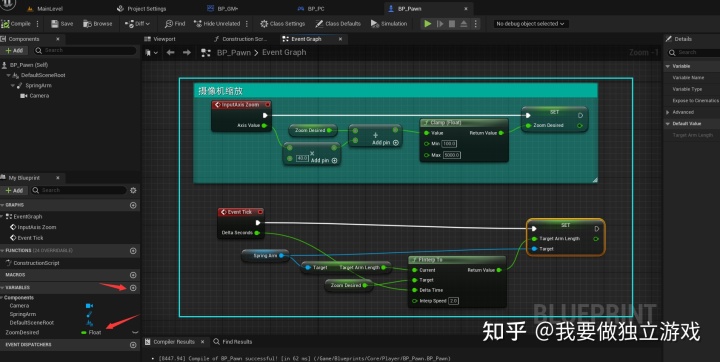Click the Stop playback button
Screen dimensions: 720x362
(x=452, y=23)
